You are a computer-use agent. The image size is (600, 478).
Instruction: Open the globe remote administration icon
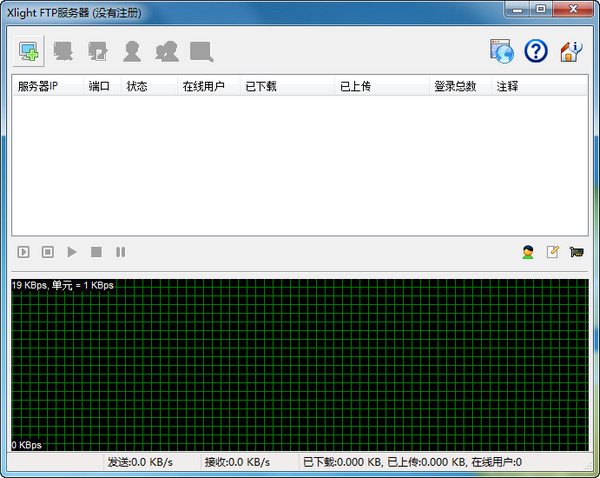502,51
